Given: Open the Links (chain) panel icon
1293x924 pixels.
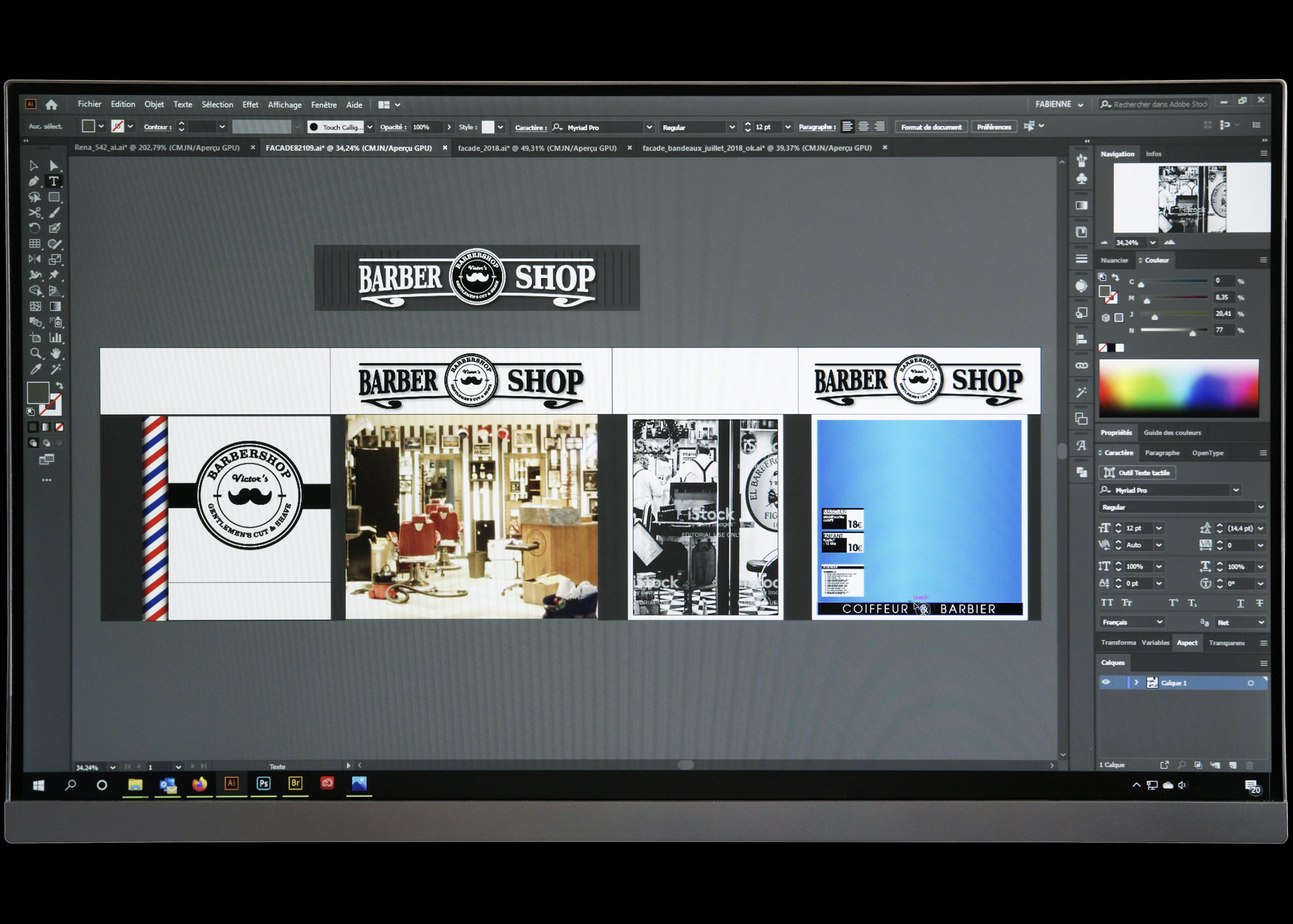Looking at the screenshot, I should [x=1081, y=365].
